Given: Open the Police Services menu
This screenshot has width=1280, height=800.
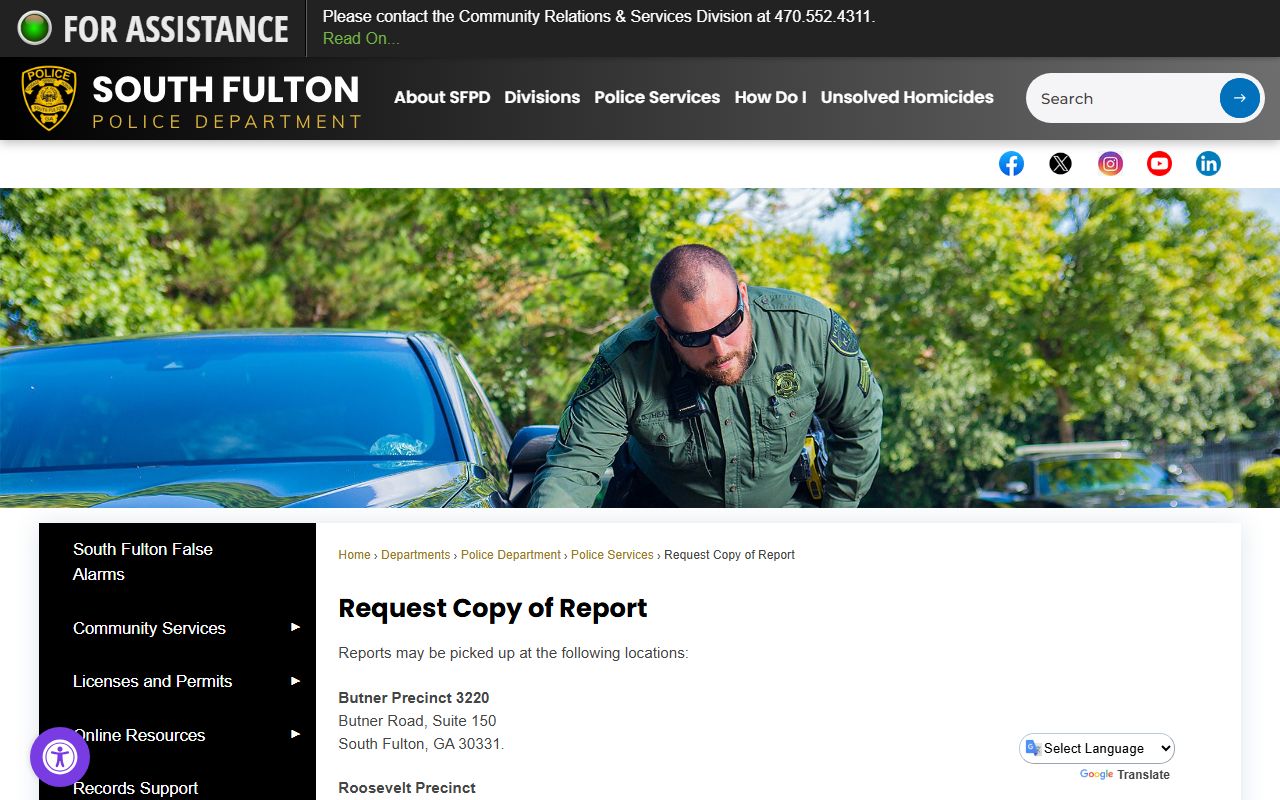Looking at the screenshot, I should pyautogui.click(x=657, y=97).
